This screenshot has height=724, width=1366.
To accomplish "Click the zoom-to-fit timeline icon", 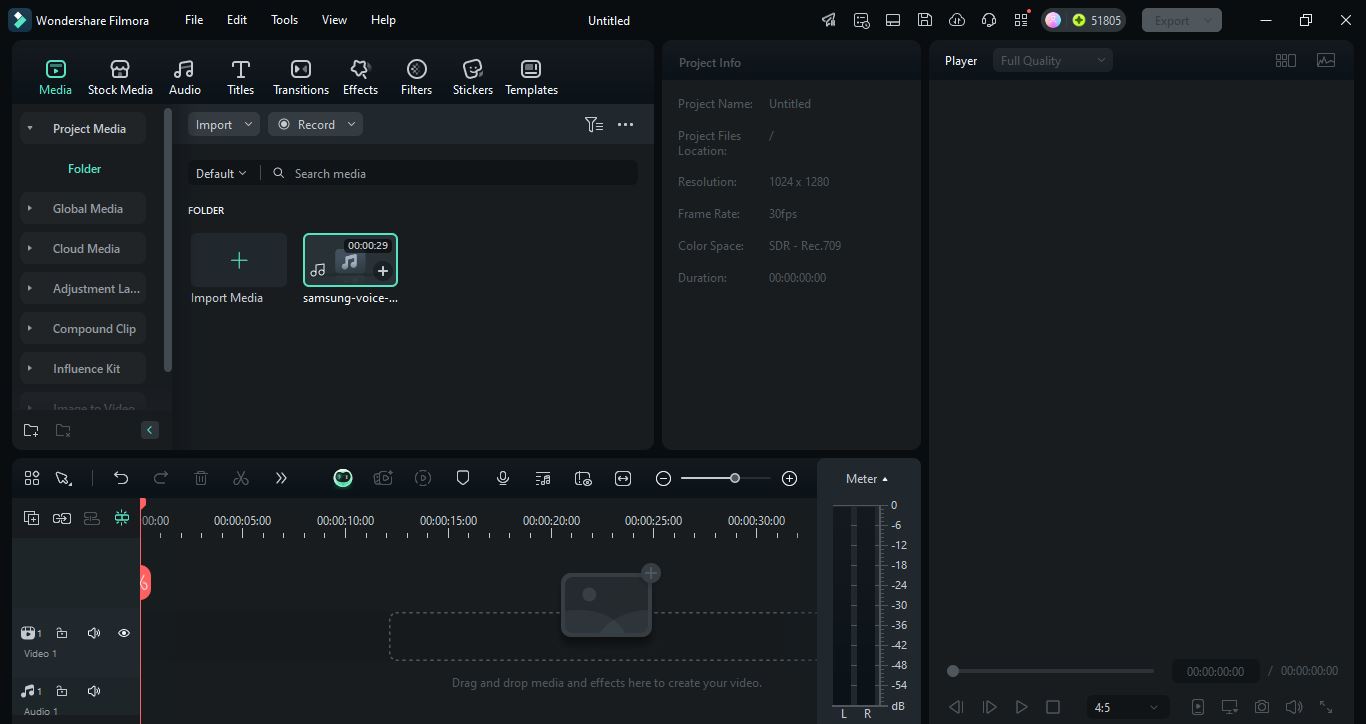I will tap(623, 478).
